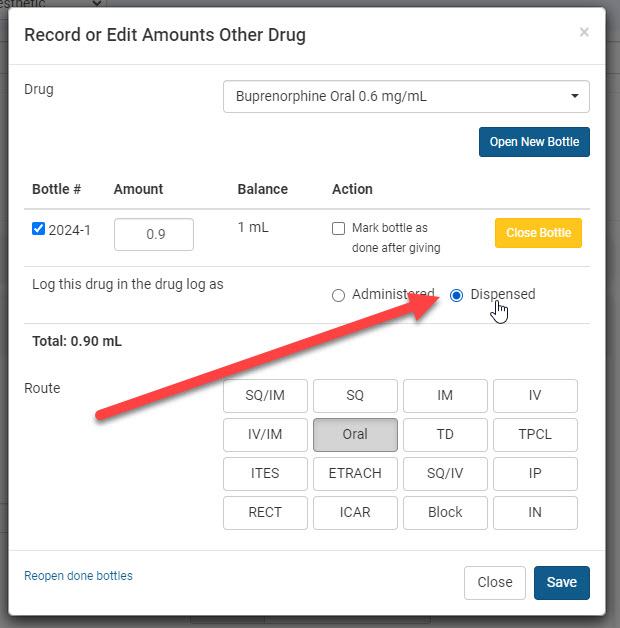The width and height of the screenshot is (620, 628).
Task: Open the Drug dropdown list
Action: (x=406, y=97)
